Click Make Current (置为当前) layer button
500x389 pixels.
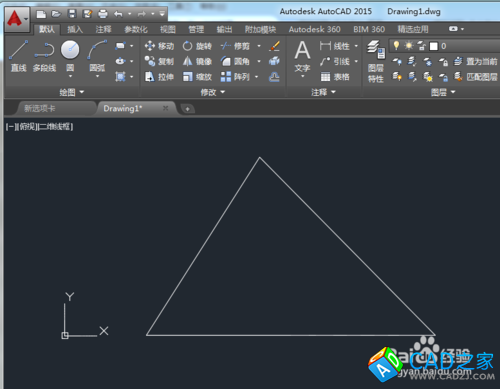476,61
